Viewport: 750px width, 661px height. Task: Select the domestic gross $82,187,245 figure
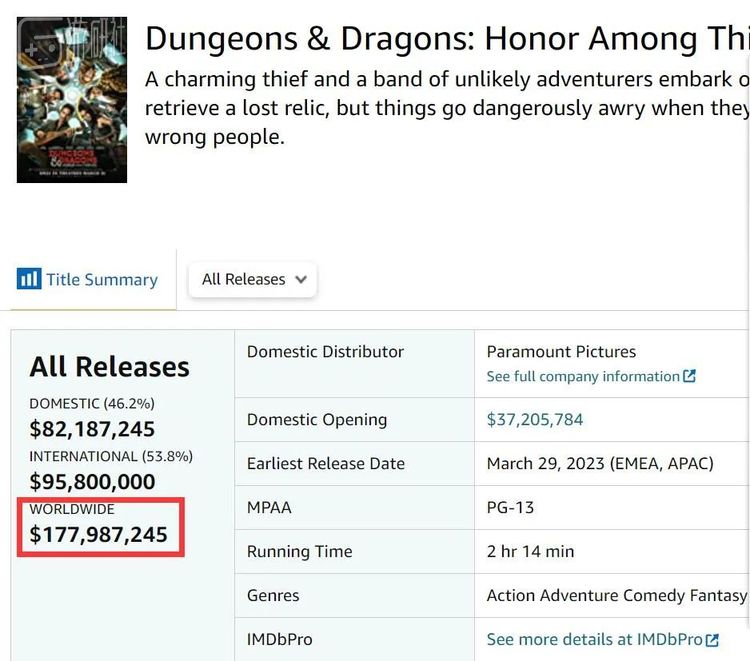tap(92, 429)
